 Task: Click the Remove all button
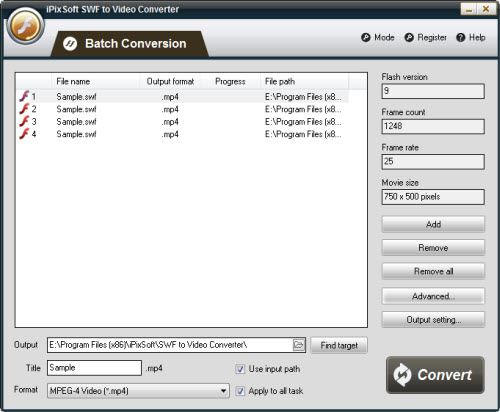433,271
